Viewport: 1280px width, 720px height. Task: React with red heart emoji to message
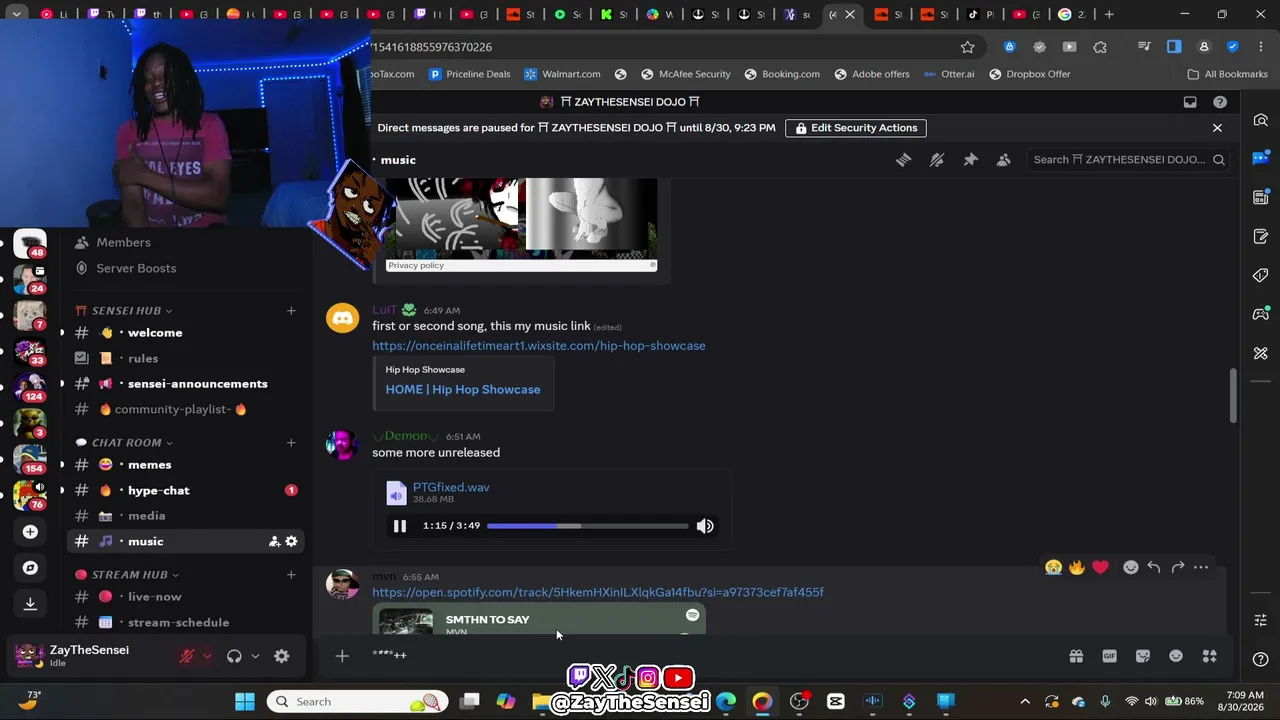(x=1101, y=567)
